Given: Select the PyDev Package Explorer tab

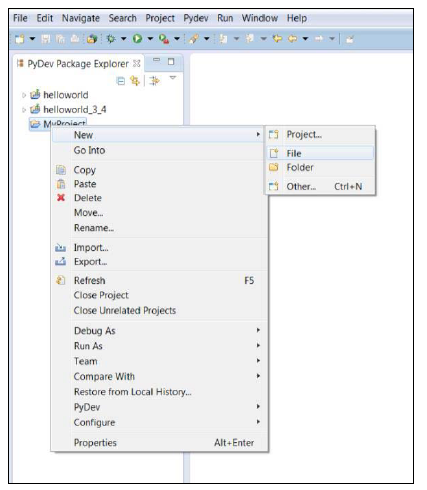Looking at the screenshot, I should point(78,64).
